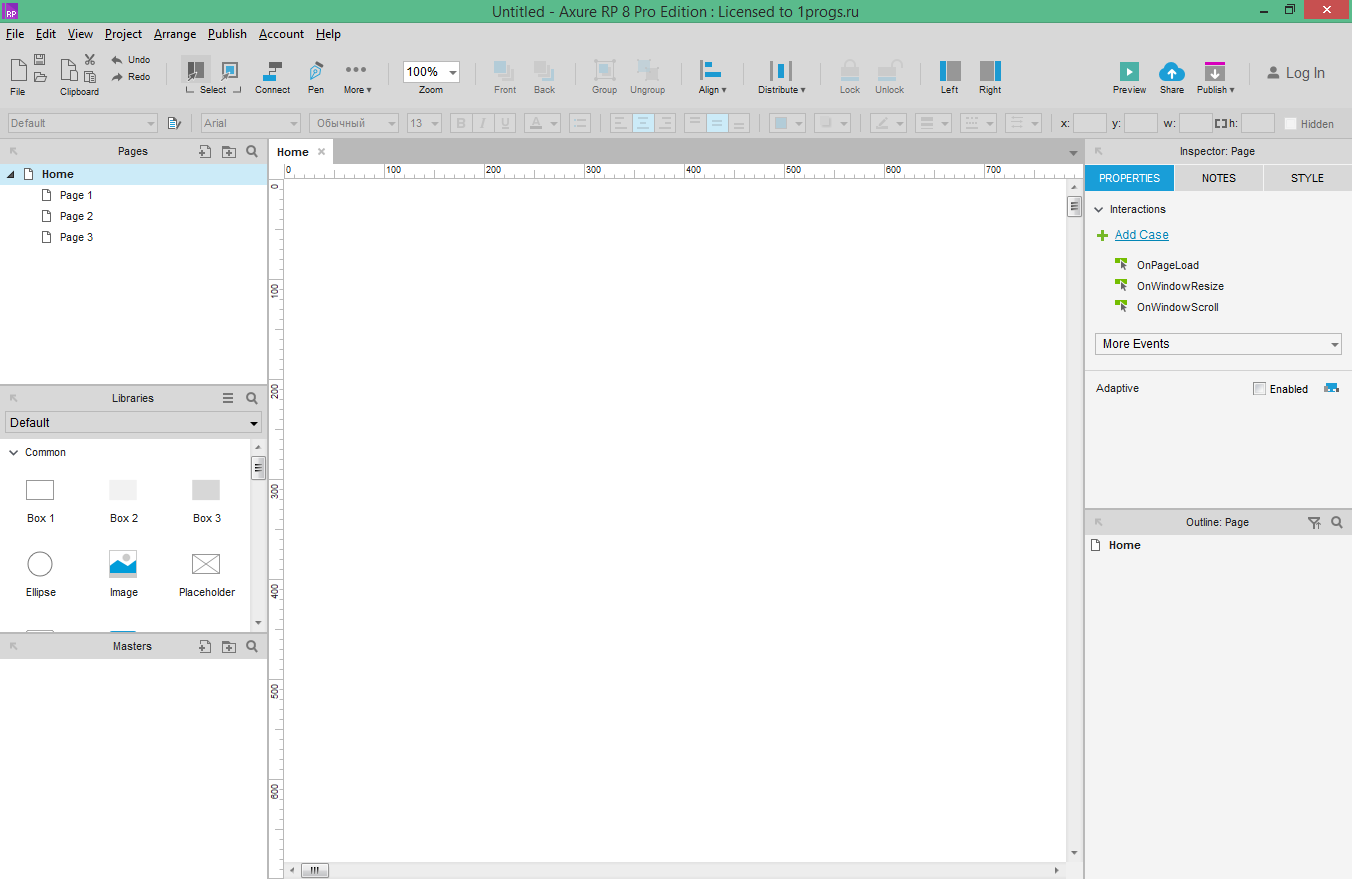Viewport: 1352px width, 879px height.
Task: Click the Share cloud icon
Action: coord(1172,72)
